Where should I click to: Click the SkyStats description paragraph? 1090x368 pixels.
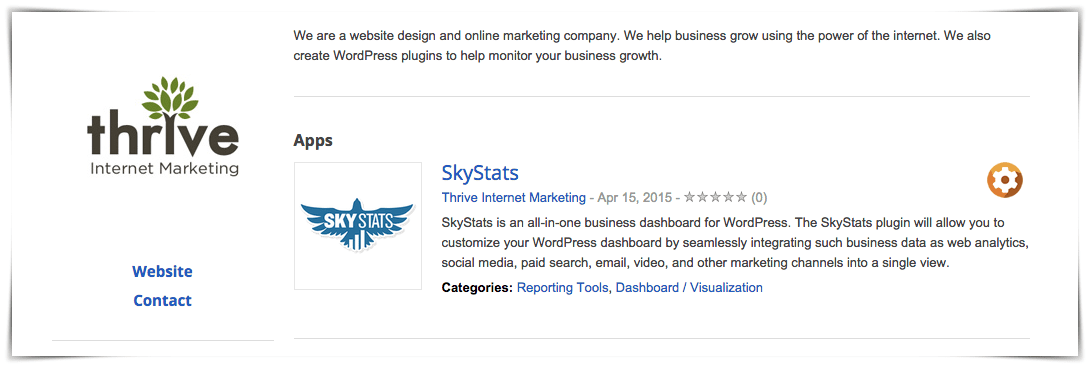(x=735, y=243)
